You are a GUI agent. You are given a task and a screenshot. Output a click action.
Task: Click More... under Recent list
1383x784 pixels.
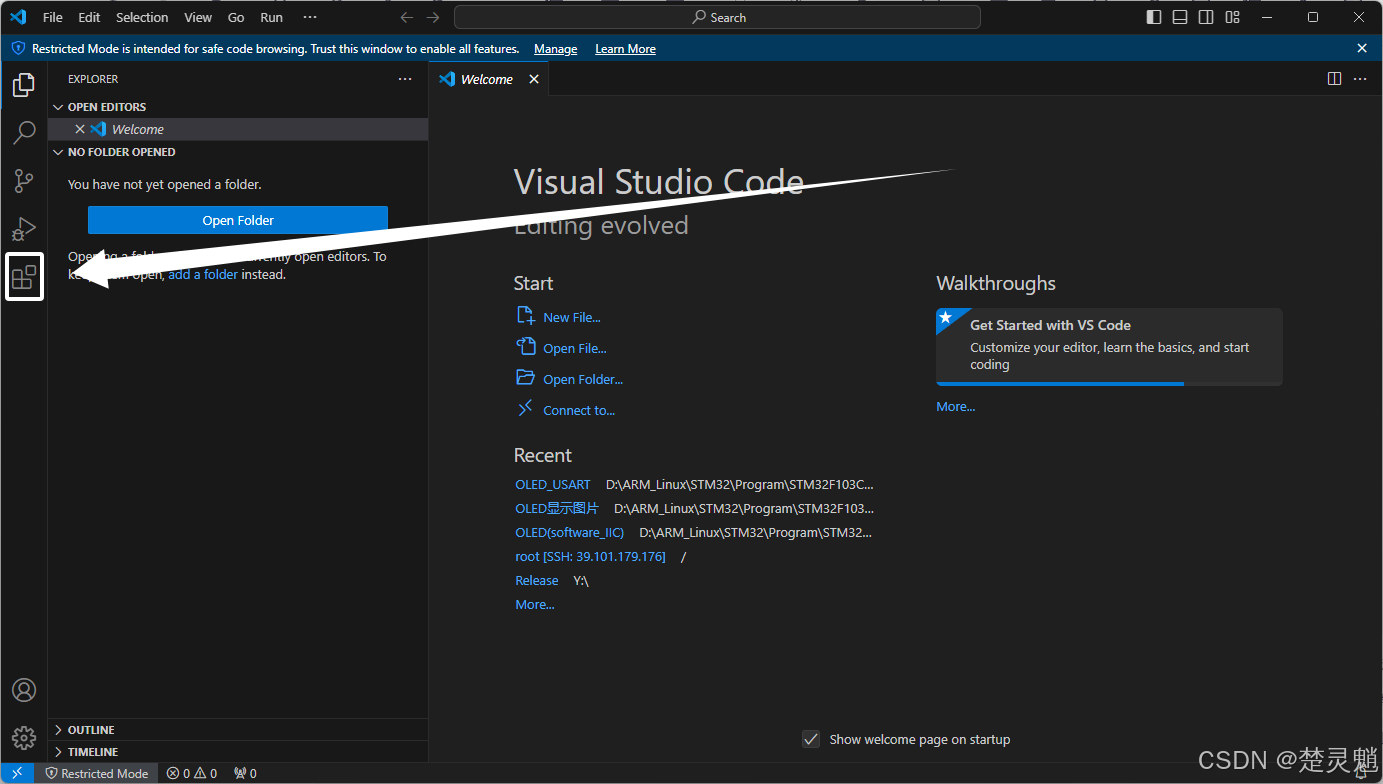pos(535,604)
